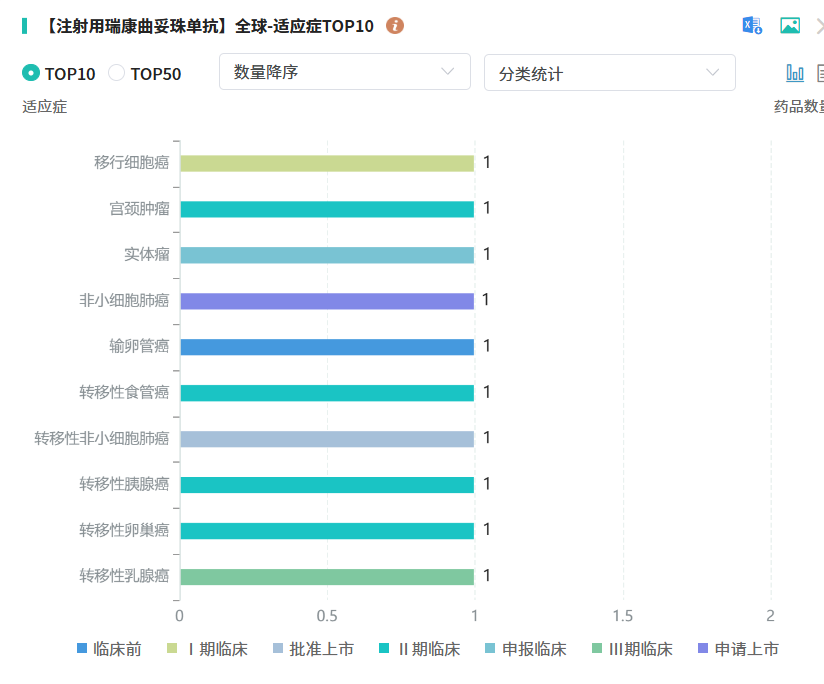Click the 数量降序 dropdown chevron arrow
The image size is (824, 684).
pyautogui.click(x=447, y=72)
